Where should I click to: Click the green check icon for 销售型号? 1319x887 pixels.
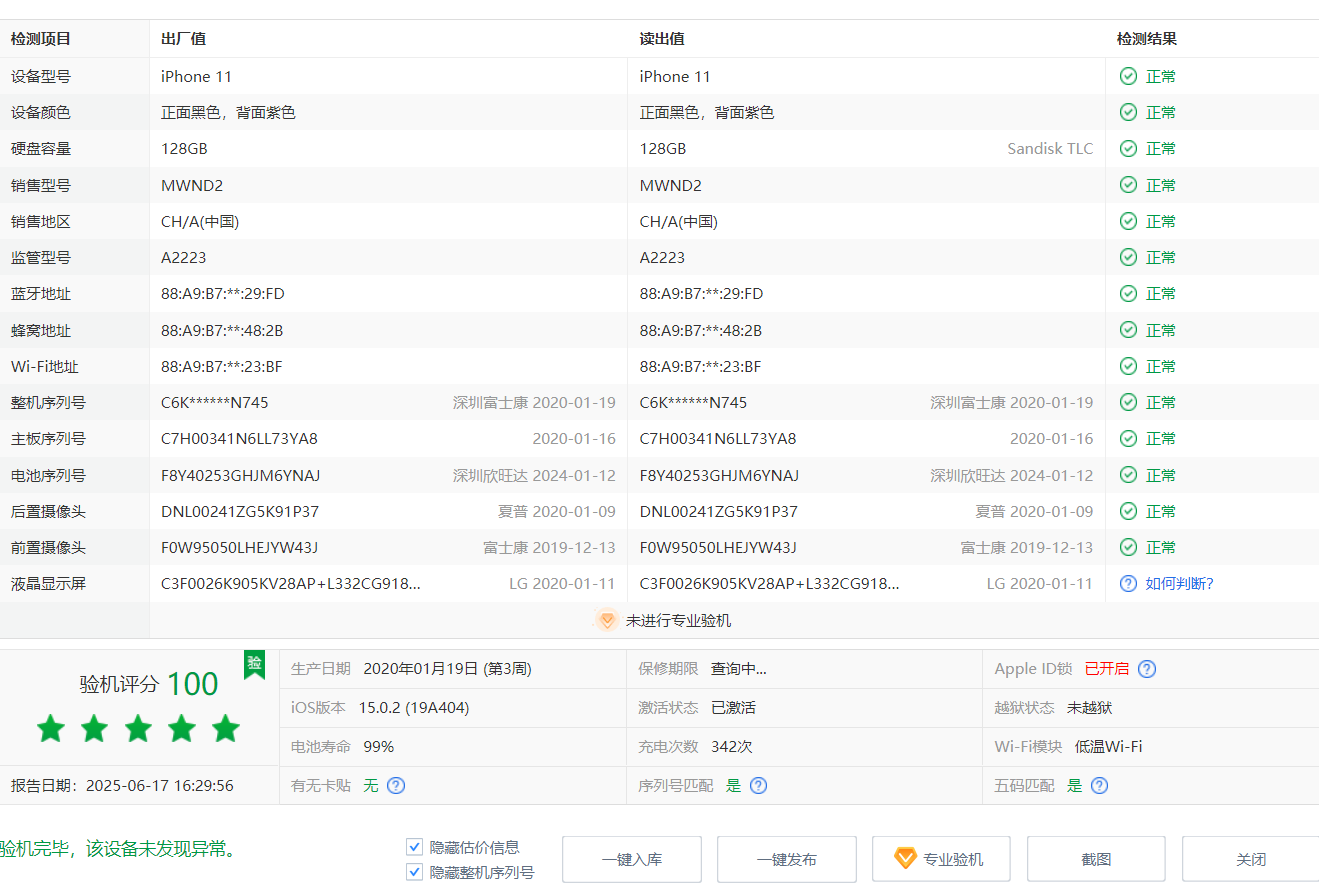pos(1128,185)
